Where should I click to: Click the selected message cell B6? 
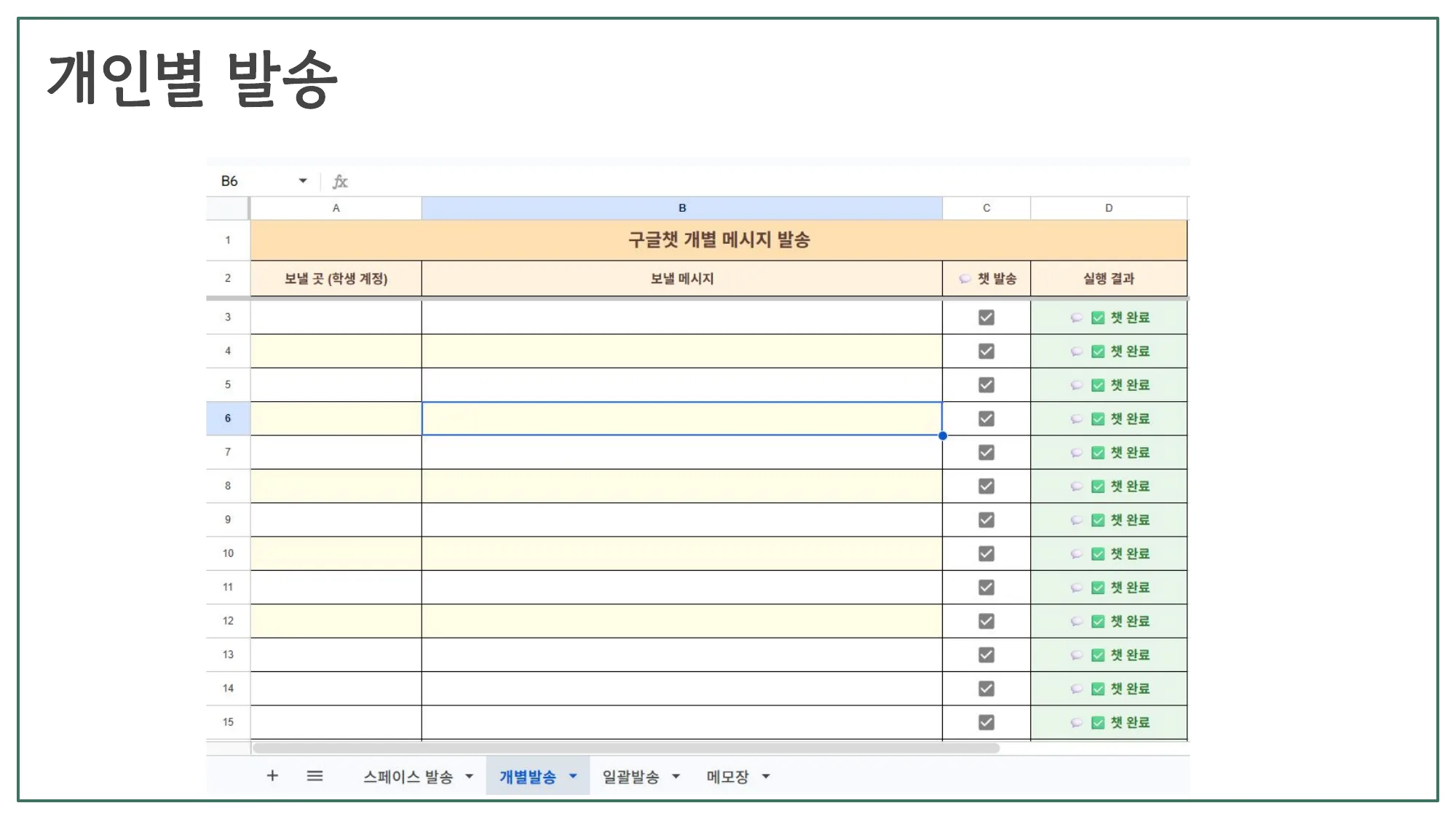[682, 419]
